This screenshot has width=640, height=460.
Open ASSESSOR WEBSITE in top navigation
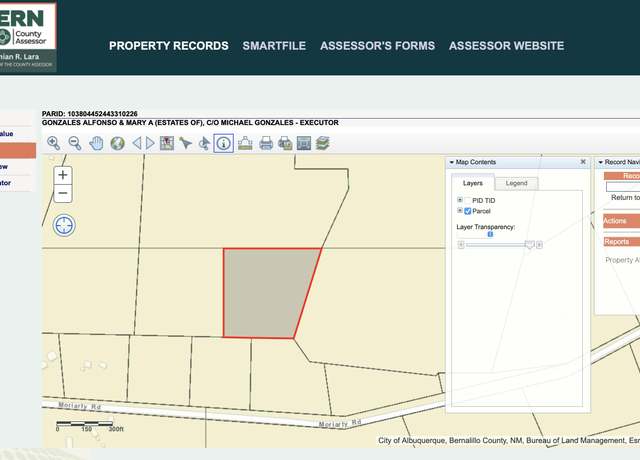pyautogui.click(x=507, y=46)
